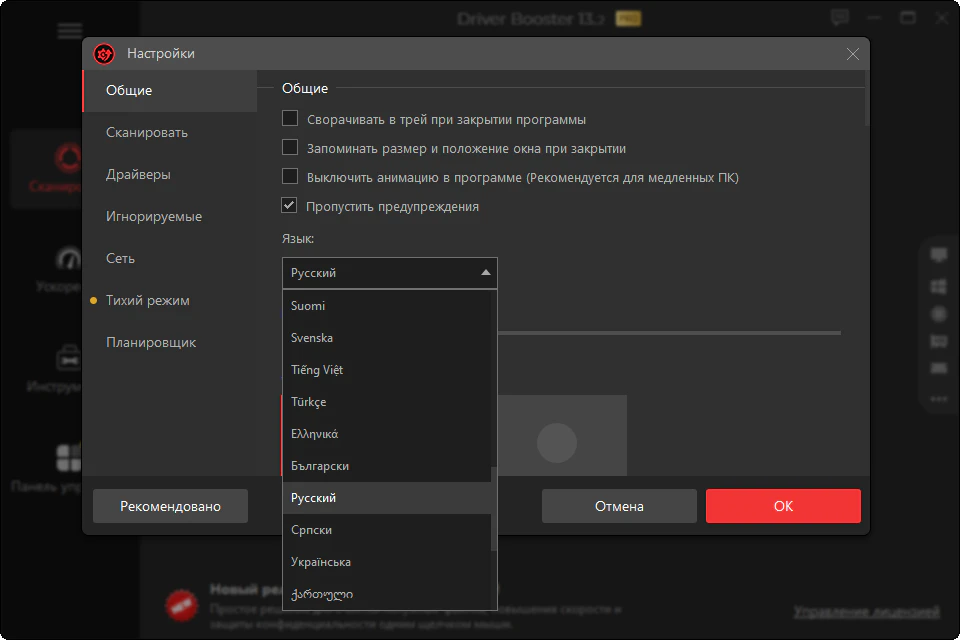The width and height of the screenshot is (960, 640).
Task: Click the language list scrollbar thumb
Action: click(493, 508)
